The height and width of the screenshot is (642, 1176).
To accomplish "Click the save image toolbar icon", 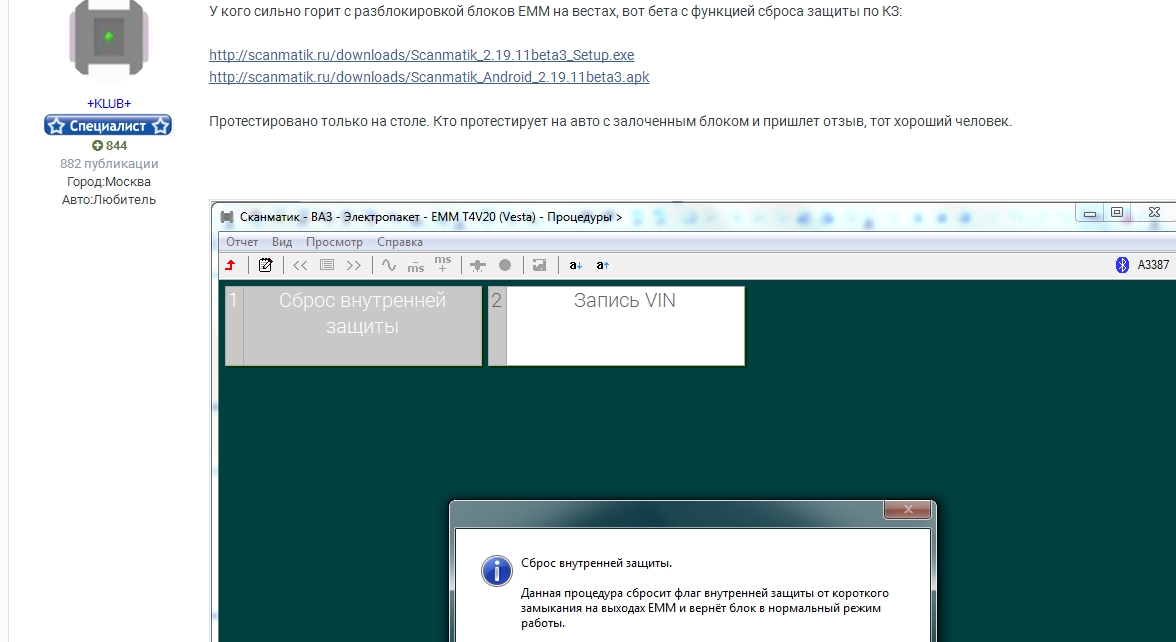I will tap(539, 265).
